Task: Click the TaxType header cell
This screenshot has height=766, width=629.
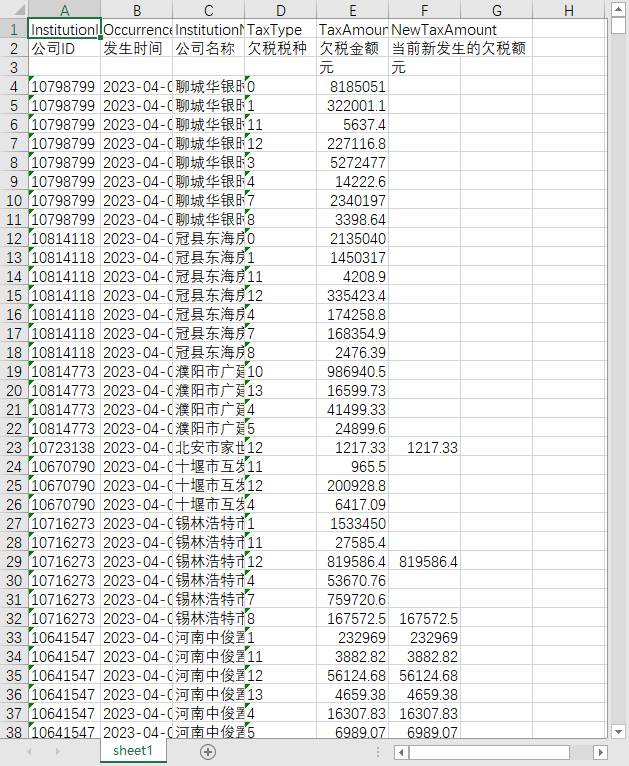Action: 280,29
